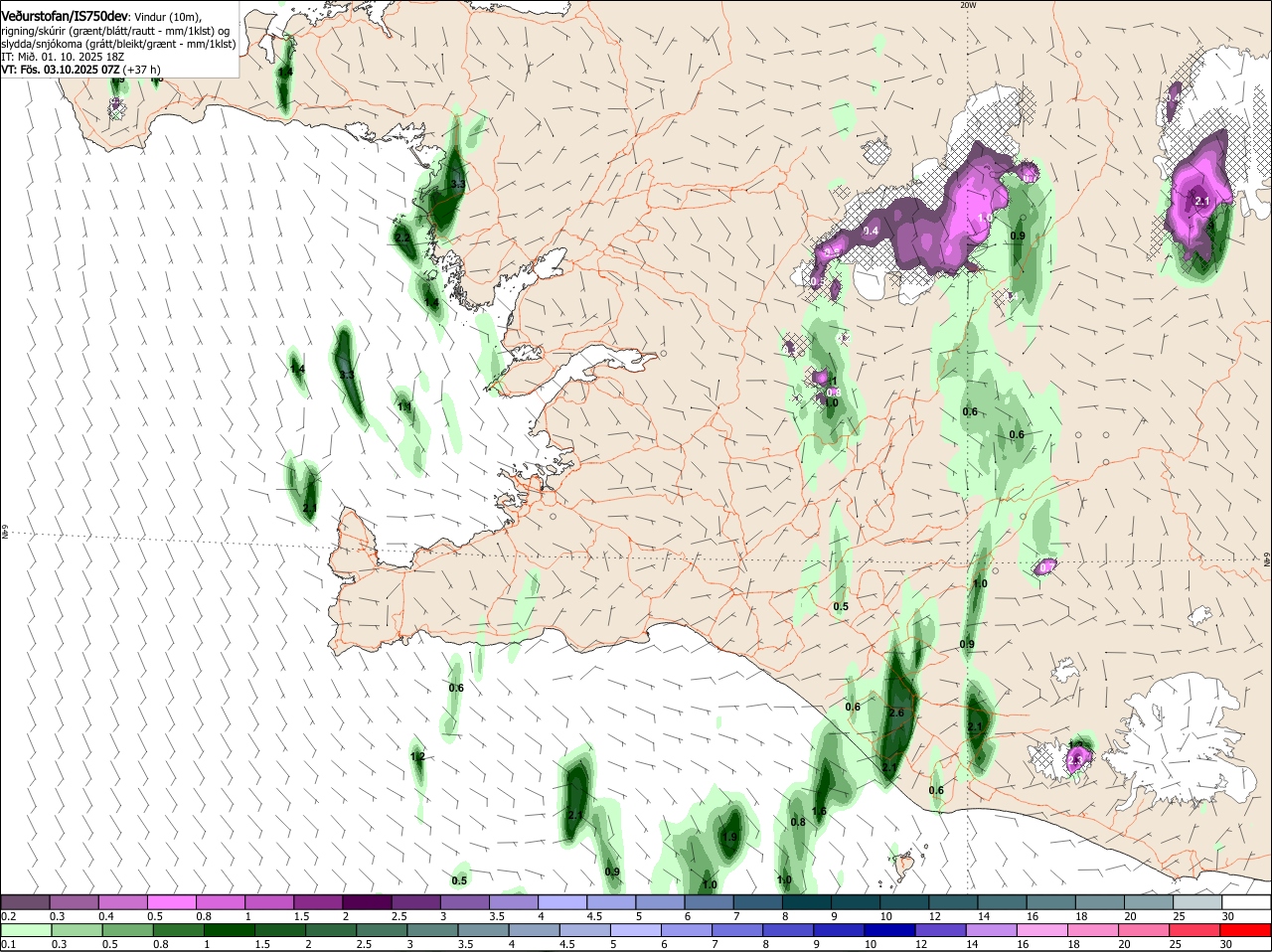Select the snow scale swatch from 0.5 to 0.8
The height and width of the screenshot is (952, 1272).
click(x=172, y=902)
